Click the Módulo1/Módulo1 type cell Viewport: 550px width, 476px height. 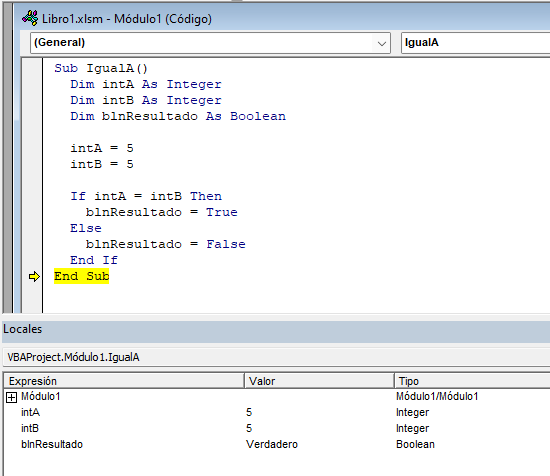coord(437,396)
